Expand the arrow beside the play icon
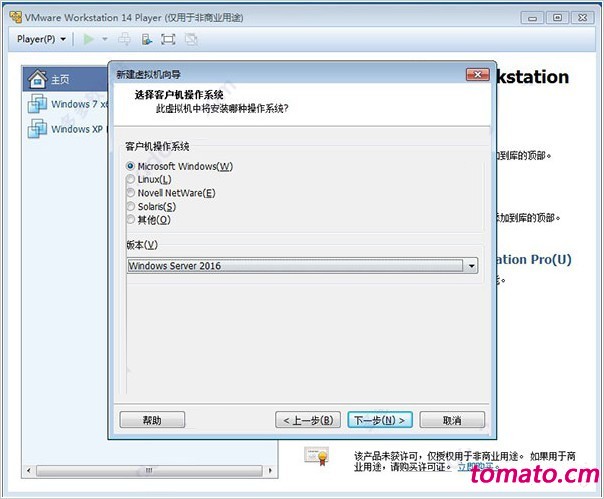This screenshot has width=604, height=499. pos(104,39)
